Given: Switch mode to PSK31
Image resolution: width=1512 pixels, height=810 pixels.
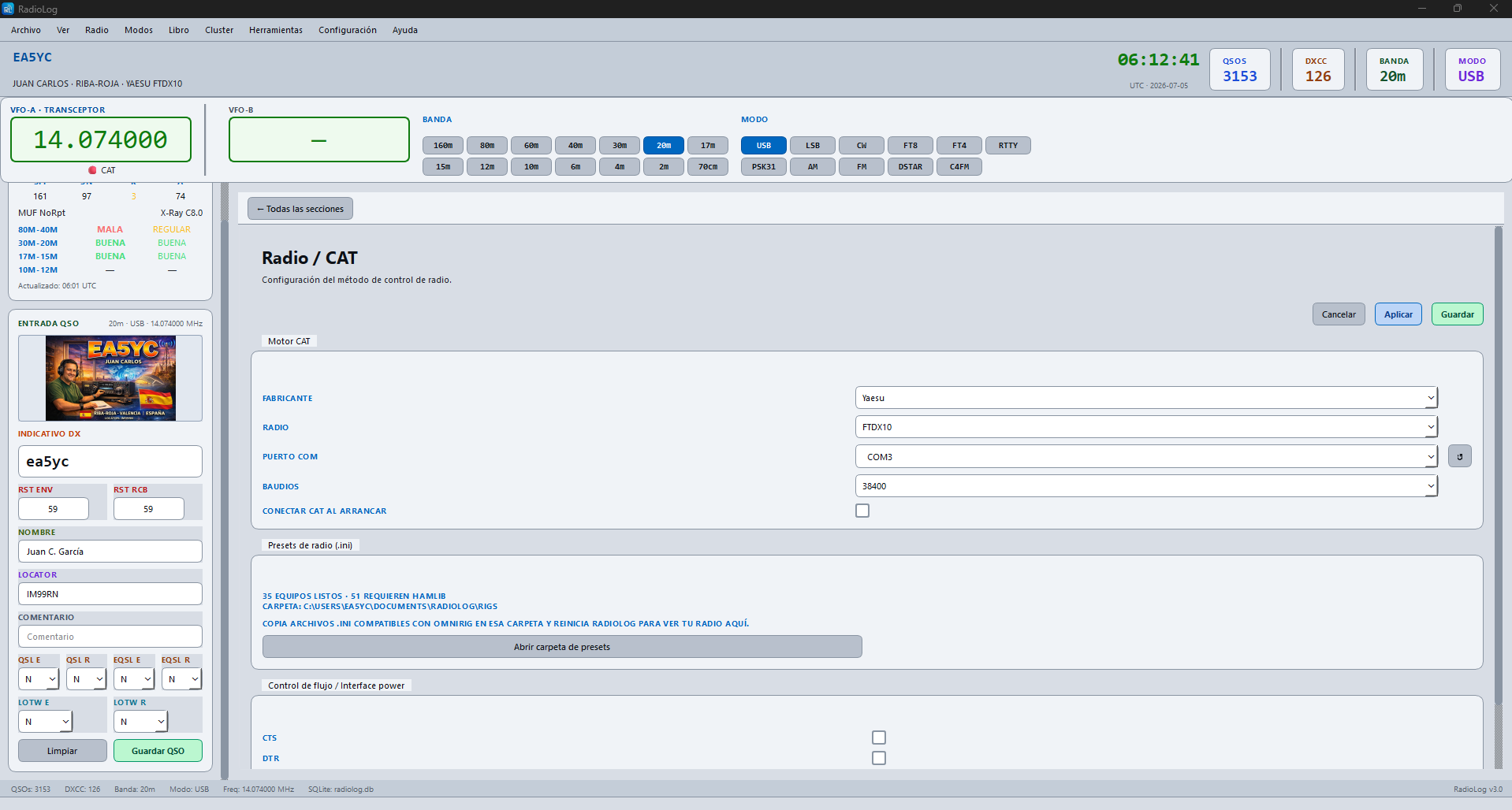Looking at the screenshot, I should (x=764, y=167).
